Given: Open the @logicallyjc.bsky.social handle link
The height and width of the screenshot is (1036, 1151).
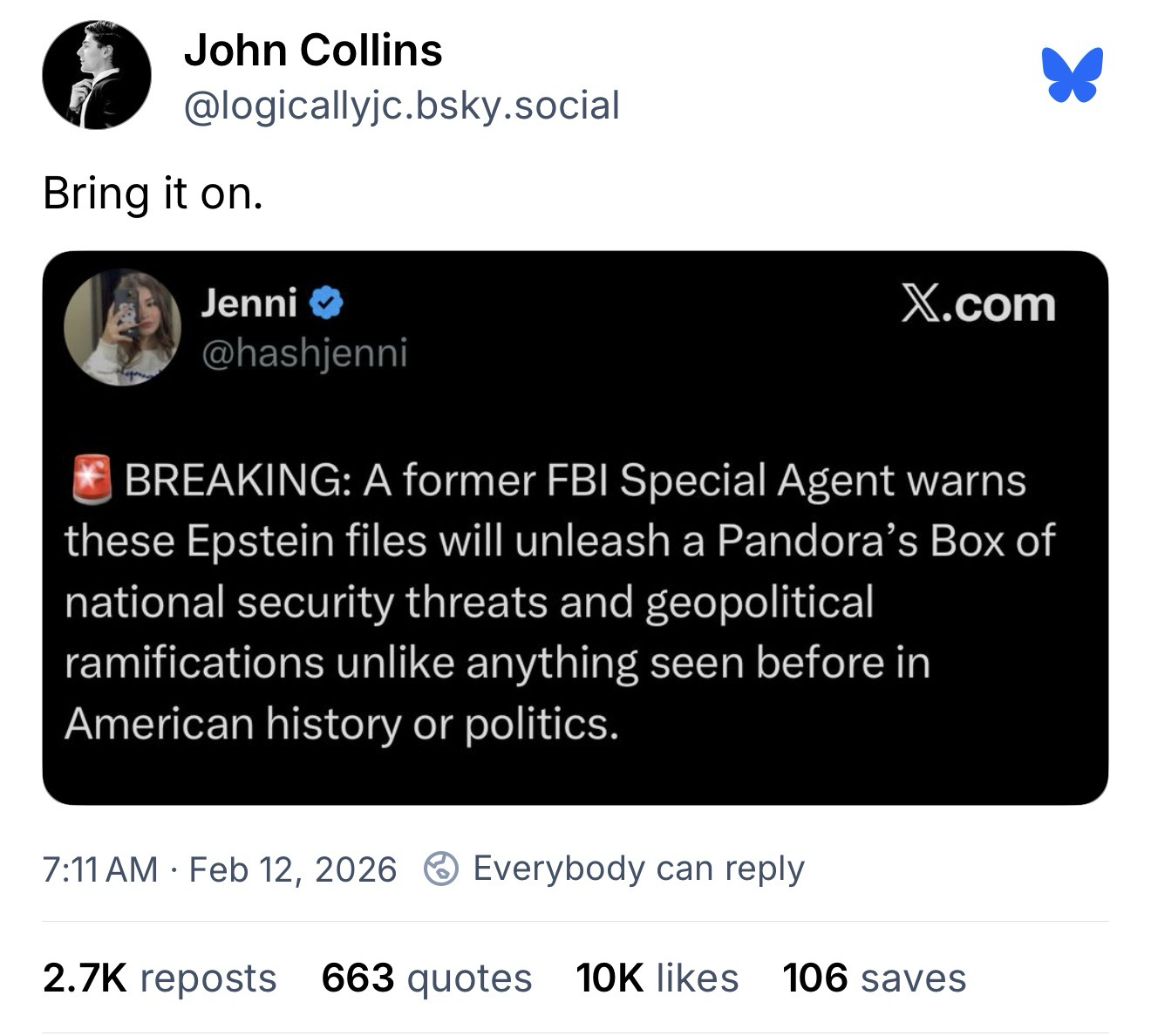Looking at the screenshot, I should coord(401,105).
